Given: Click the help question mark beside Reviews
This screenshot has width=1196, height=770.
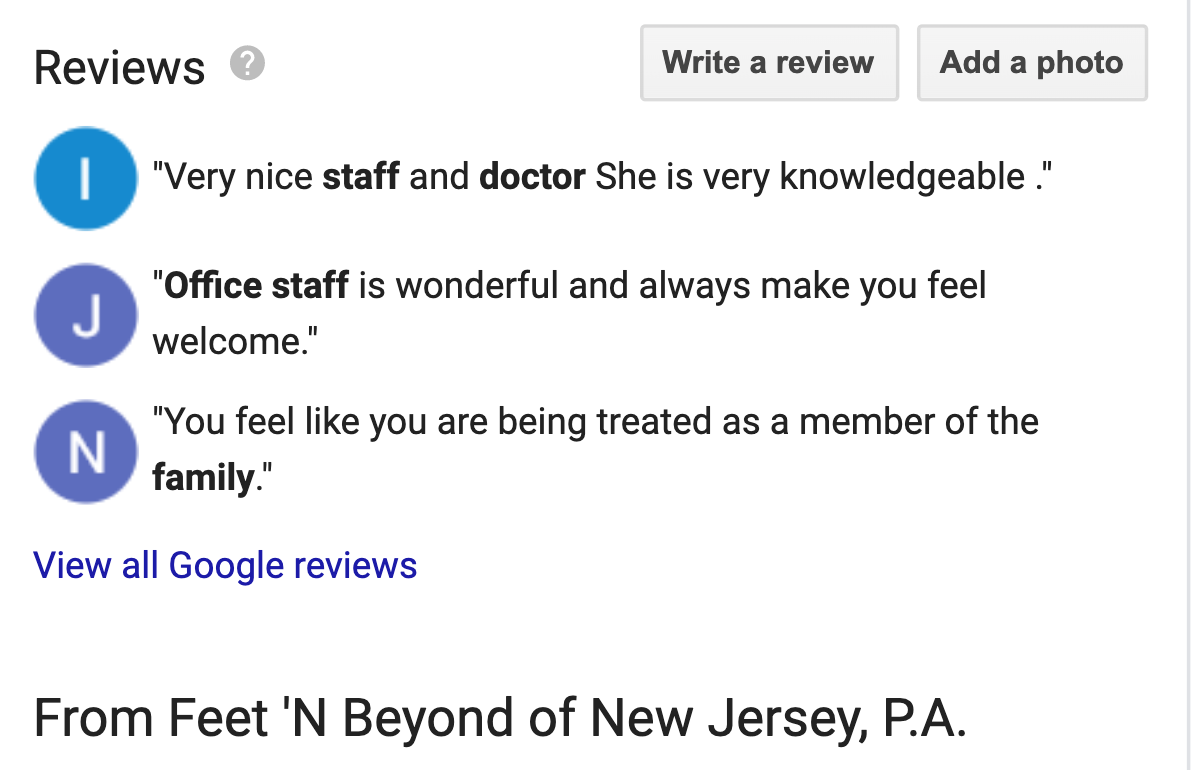Looking at the screenshot, I should [x=247, y=63].
